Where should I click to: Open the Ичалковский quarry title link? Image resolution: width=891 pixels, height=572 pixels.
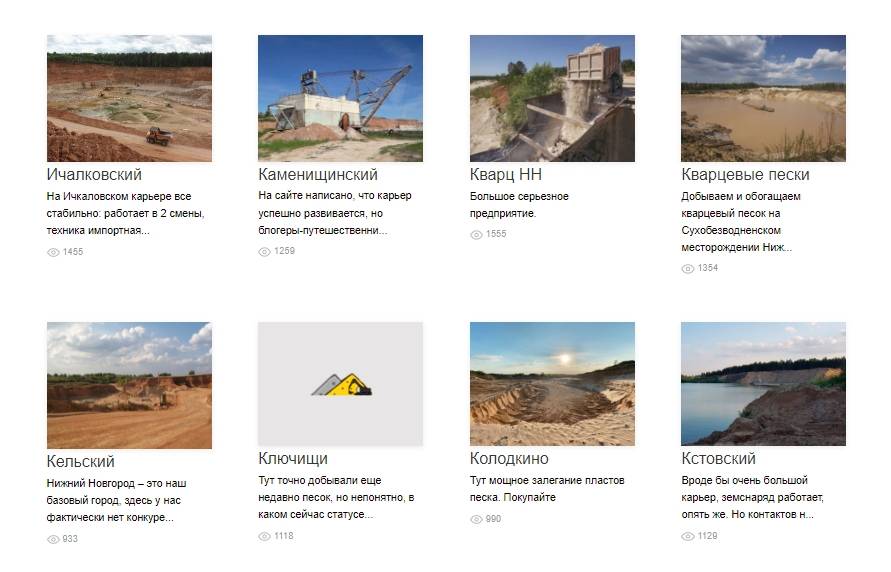94,174
